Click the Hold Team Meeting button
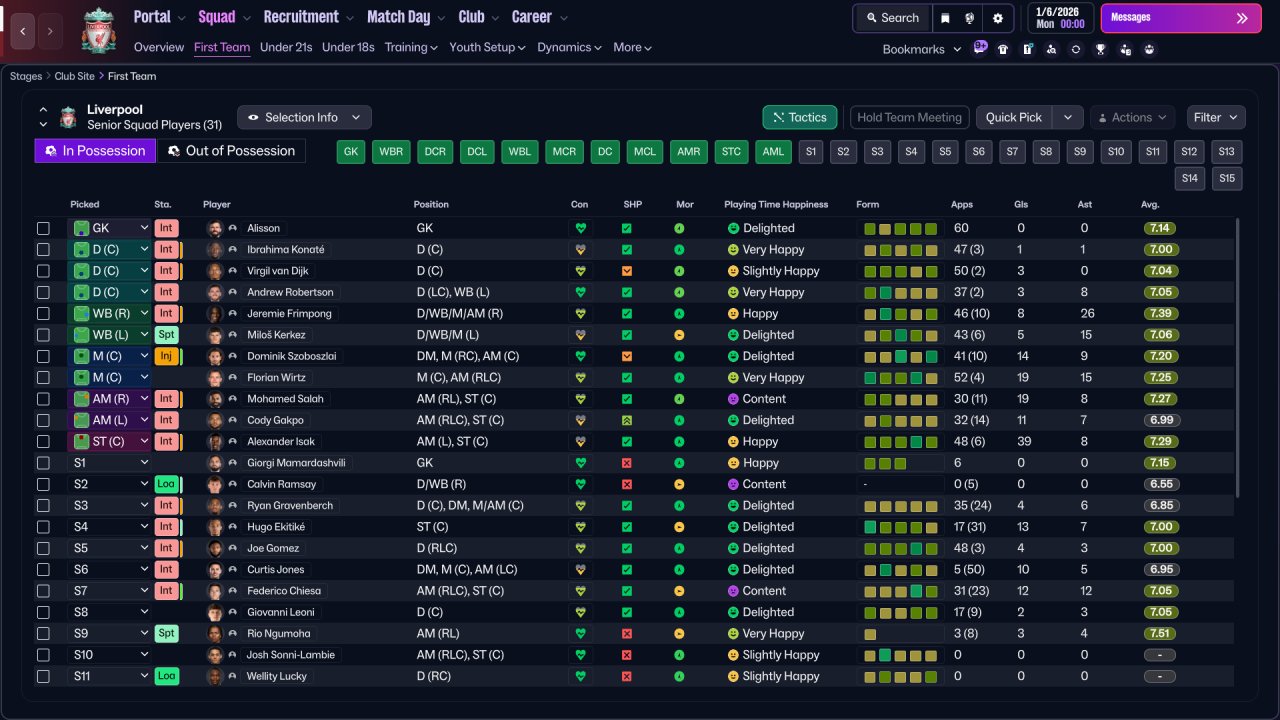This screenshot has width=1280, height=720. [909, 117]
